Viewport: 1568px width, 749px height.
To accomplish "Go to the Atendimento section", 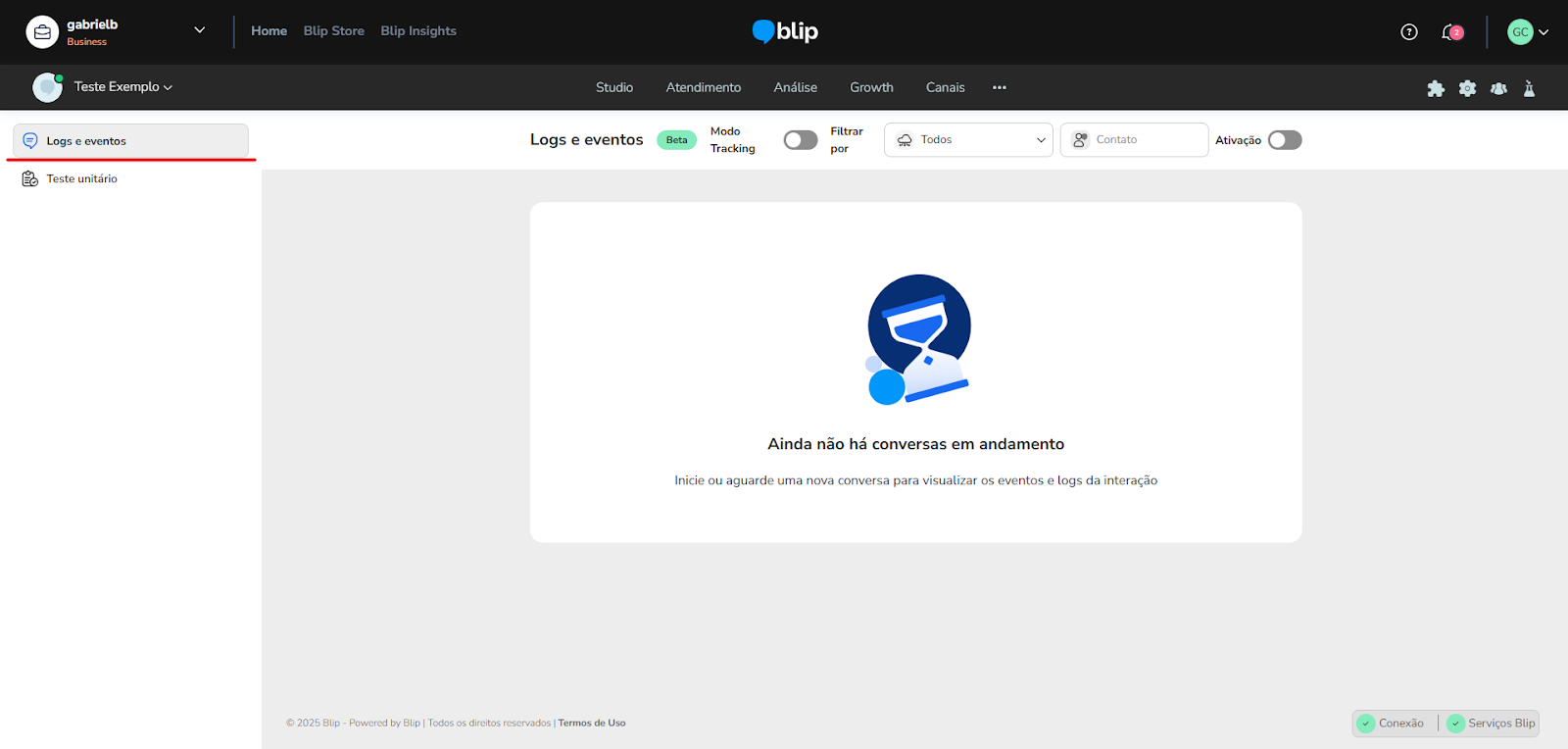I will click(704, 87).
